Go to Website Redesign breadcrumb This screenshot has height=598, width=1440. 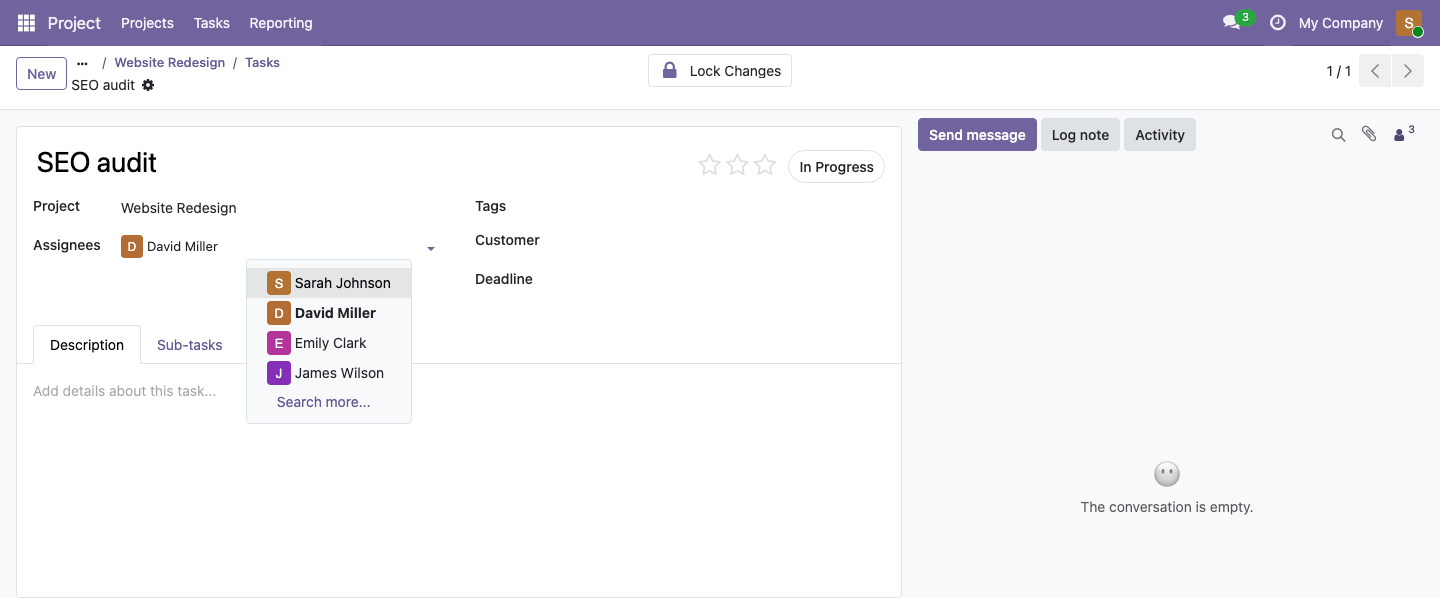170,62
